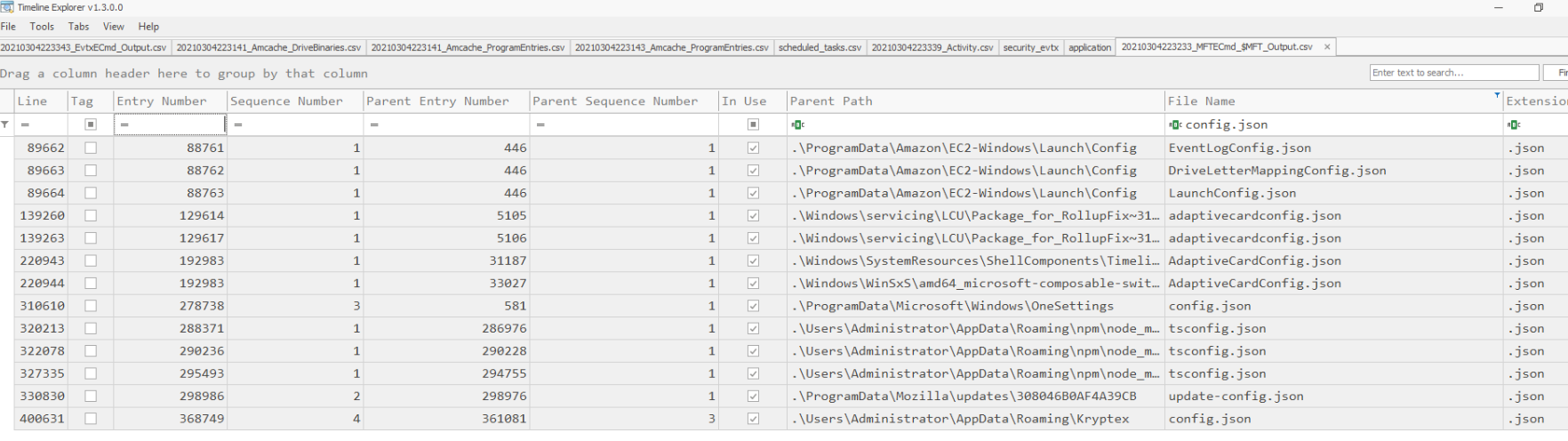Open the Parent Entry Number filter operator dropdown
1568x441 pixels.
tap(374, 124)
